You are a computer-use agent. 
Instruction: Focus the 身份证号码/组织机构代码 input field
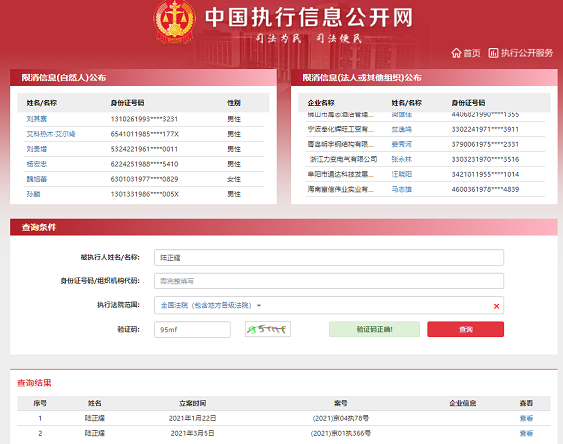(x=329, y=281)
